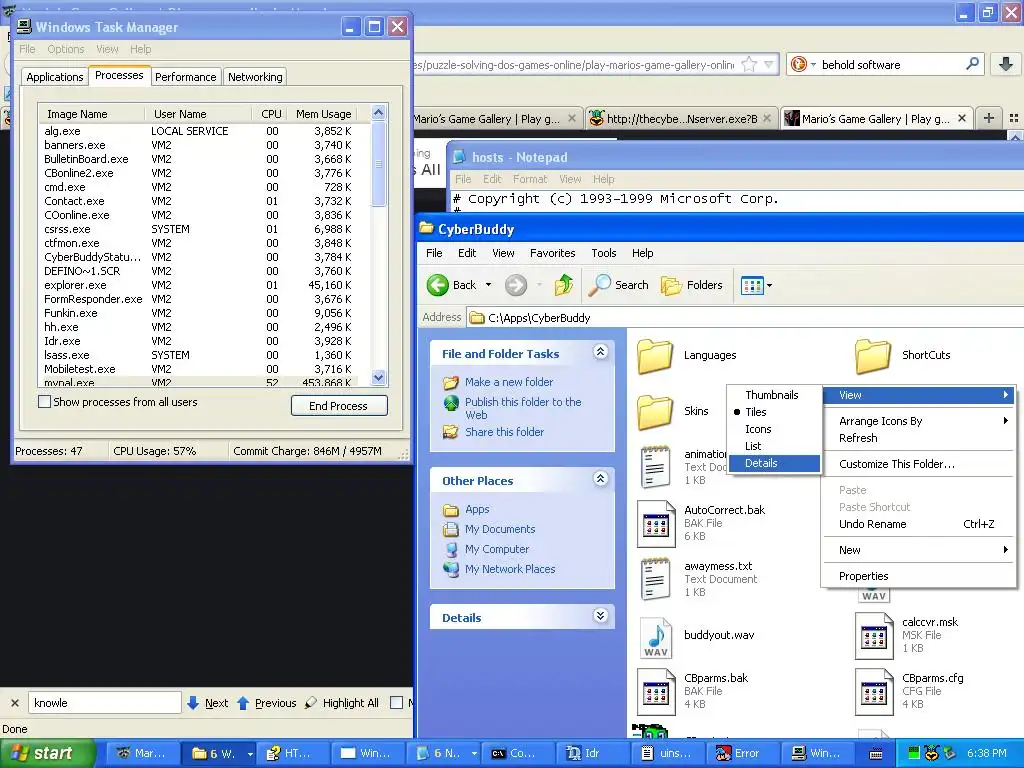
Task: Switch to the Applications tab in Task Manager
Action: click(55, 76)
